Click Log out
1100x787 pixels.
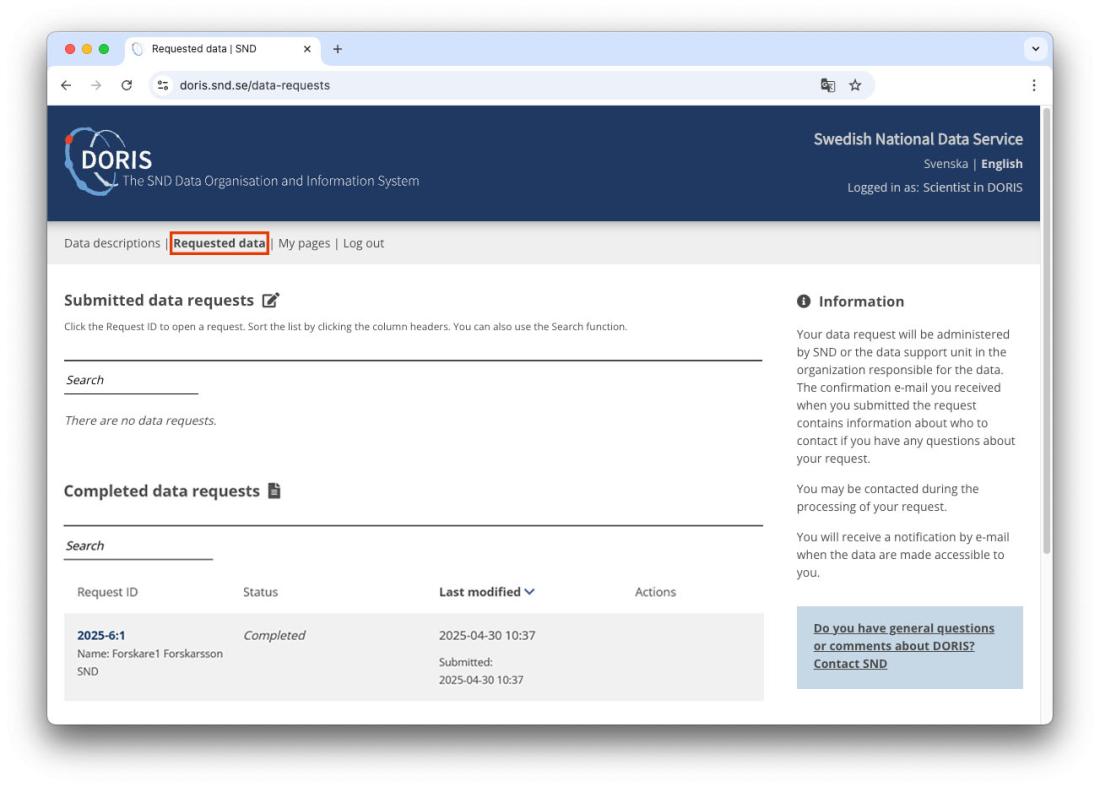[x=363, y=243]
